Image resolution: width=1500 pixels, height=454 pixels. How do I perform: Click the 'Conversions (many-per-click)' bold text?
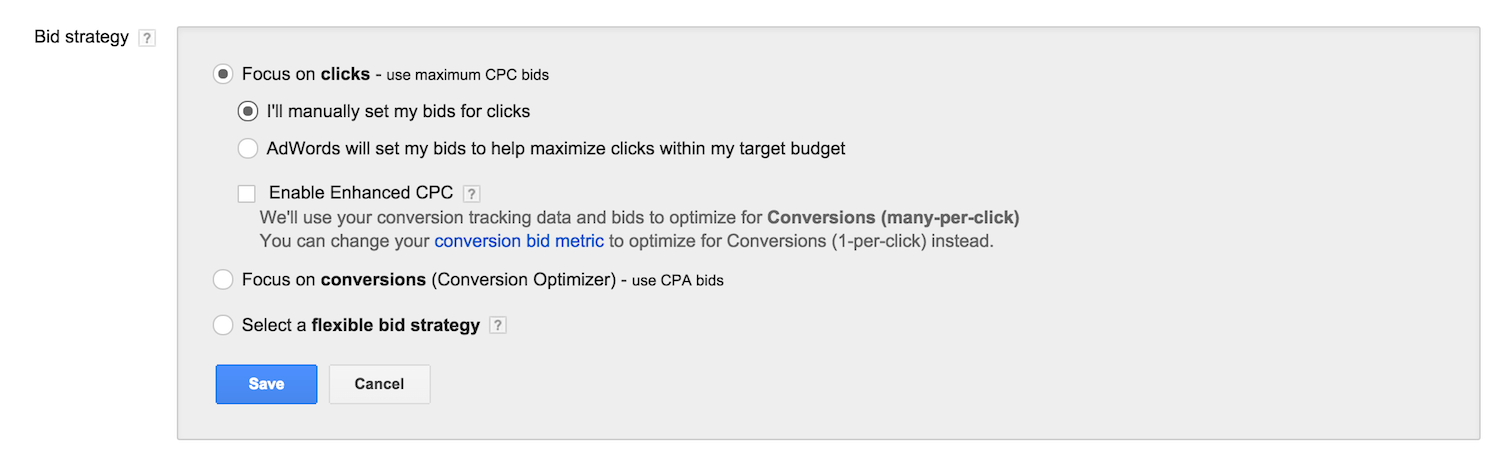point(893,217)
